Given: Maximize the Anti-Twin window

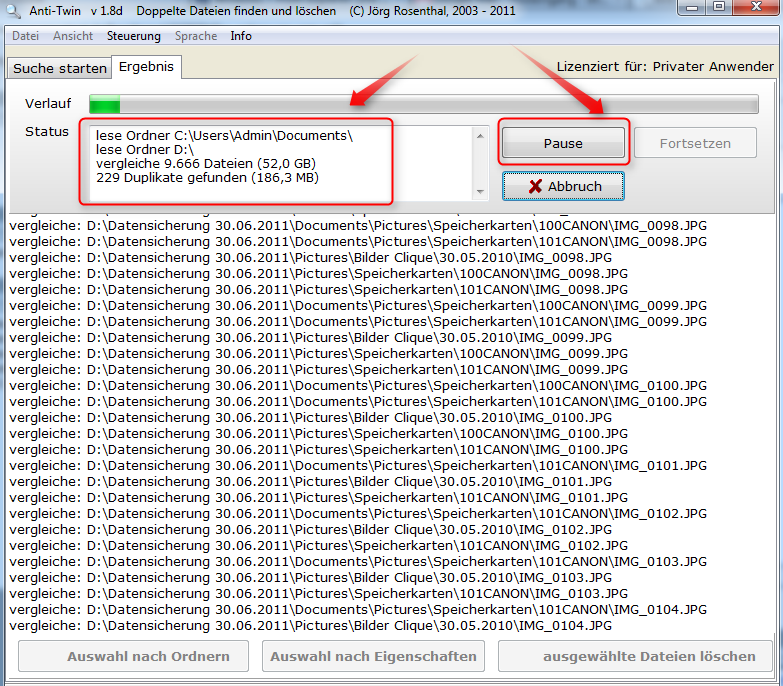Looking at the screenshot, I should (718, 7).
